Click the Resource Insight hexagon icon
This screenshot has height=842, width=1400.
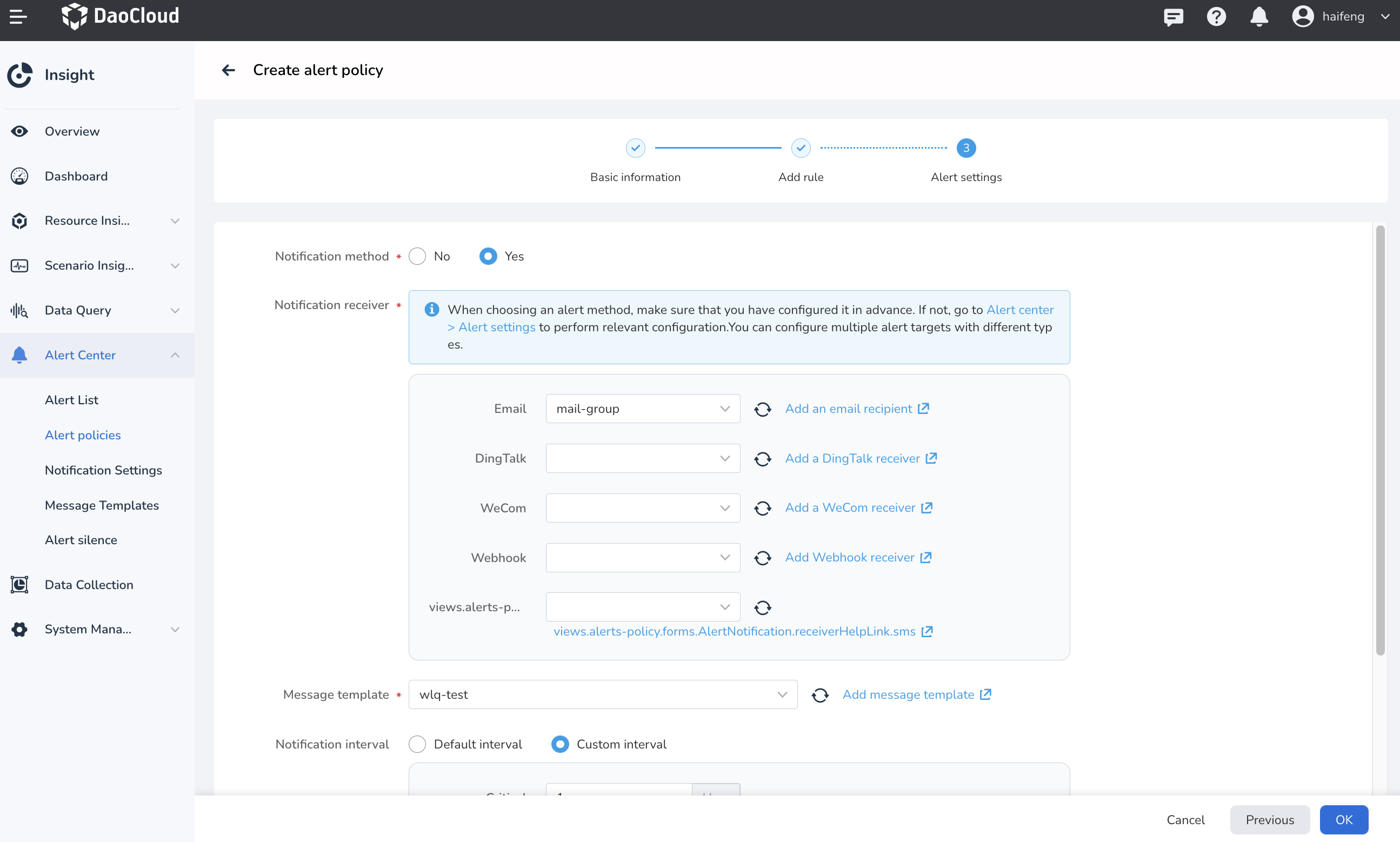coord(19,220)
